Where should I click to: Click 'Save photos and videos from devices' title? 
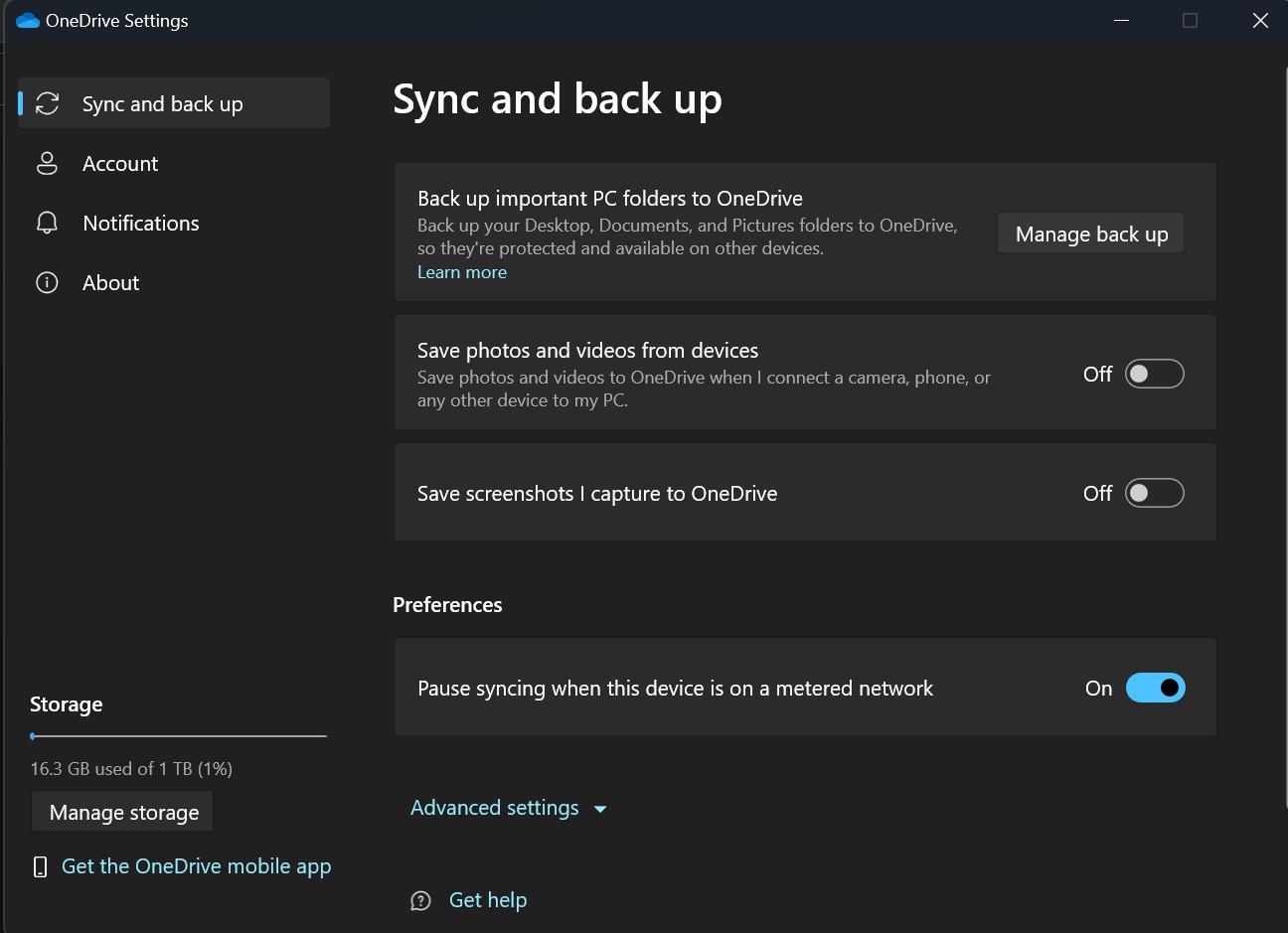click(587, 351)
